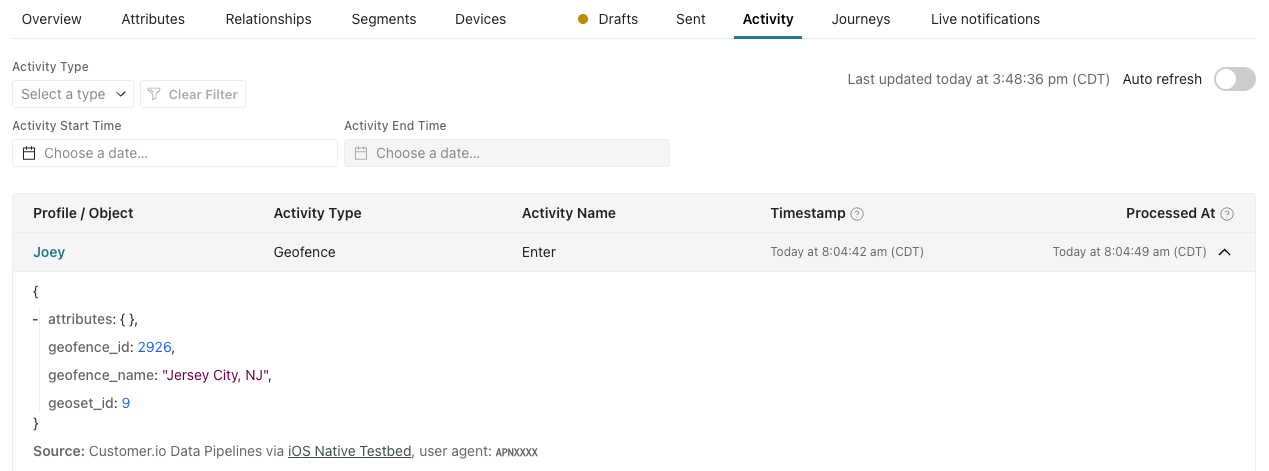Screen dimensions: 1269x471
Task: Click the timestamp Today at 8:04:42 am
Action: tap(847, 252)
